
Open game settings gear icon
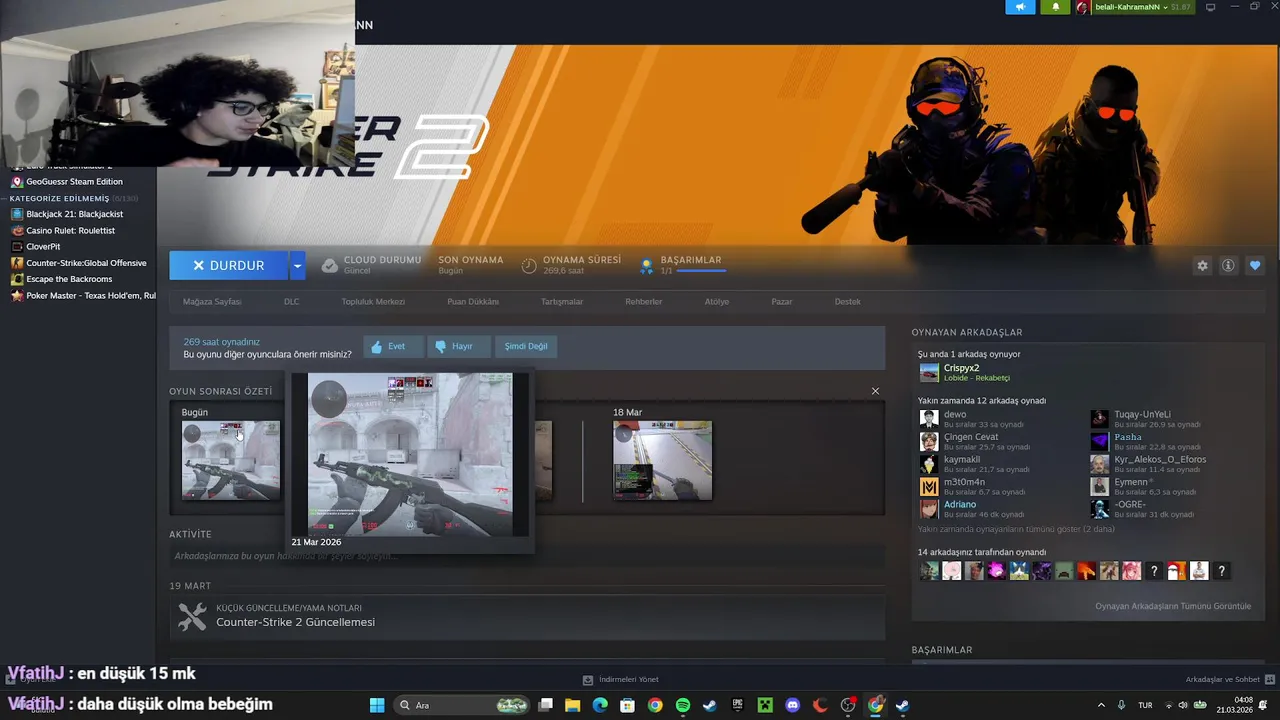(1202, 265)
